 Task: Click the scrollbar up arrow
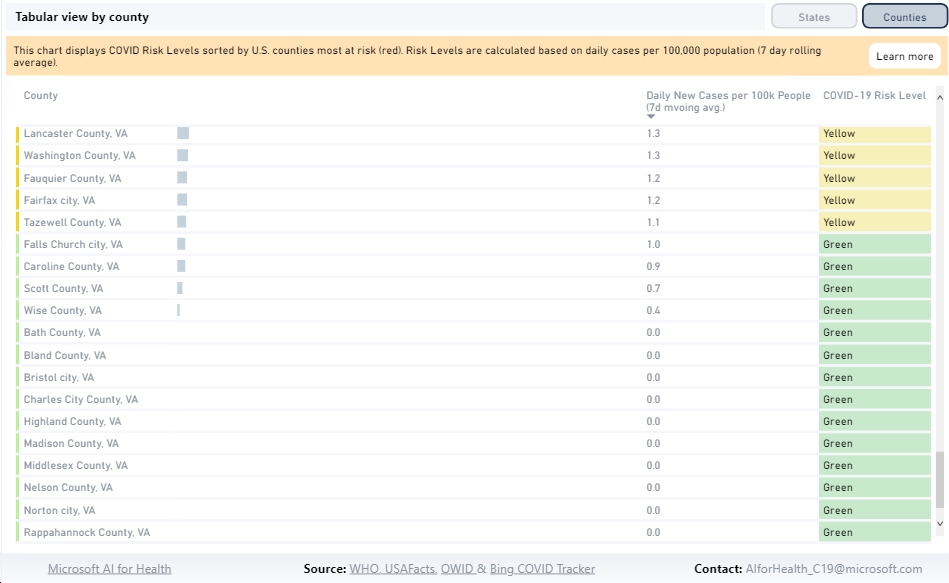(x=939, y=97)
